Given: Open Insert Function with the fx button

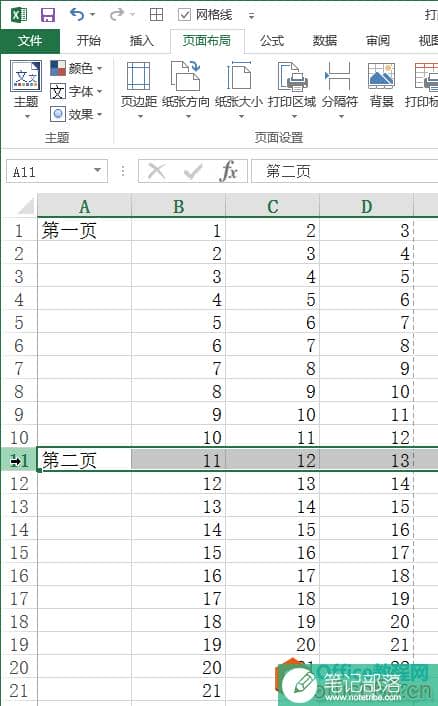Looking at the screenshot, I should tap(229, 172).
